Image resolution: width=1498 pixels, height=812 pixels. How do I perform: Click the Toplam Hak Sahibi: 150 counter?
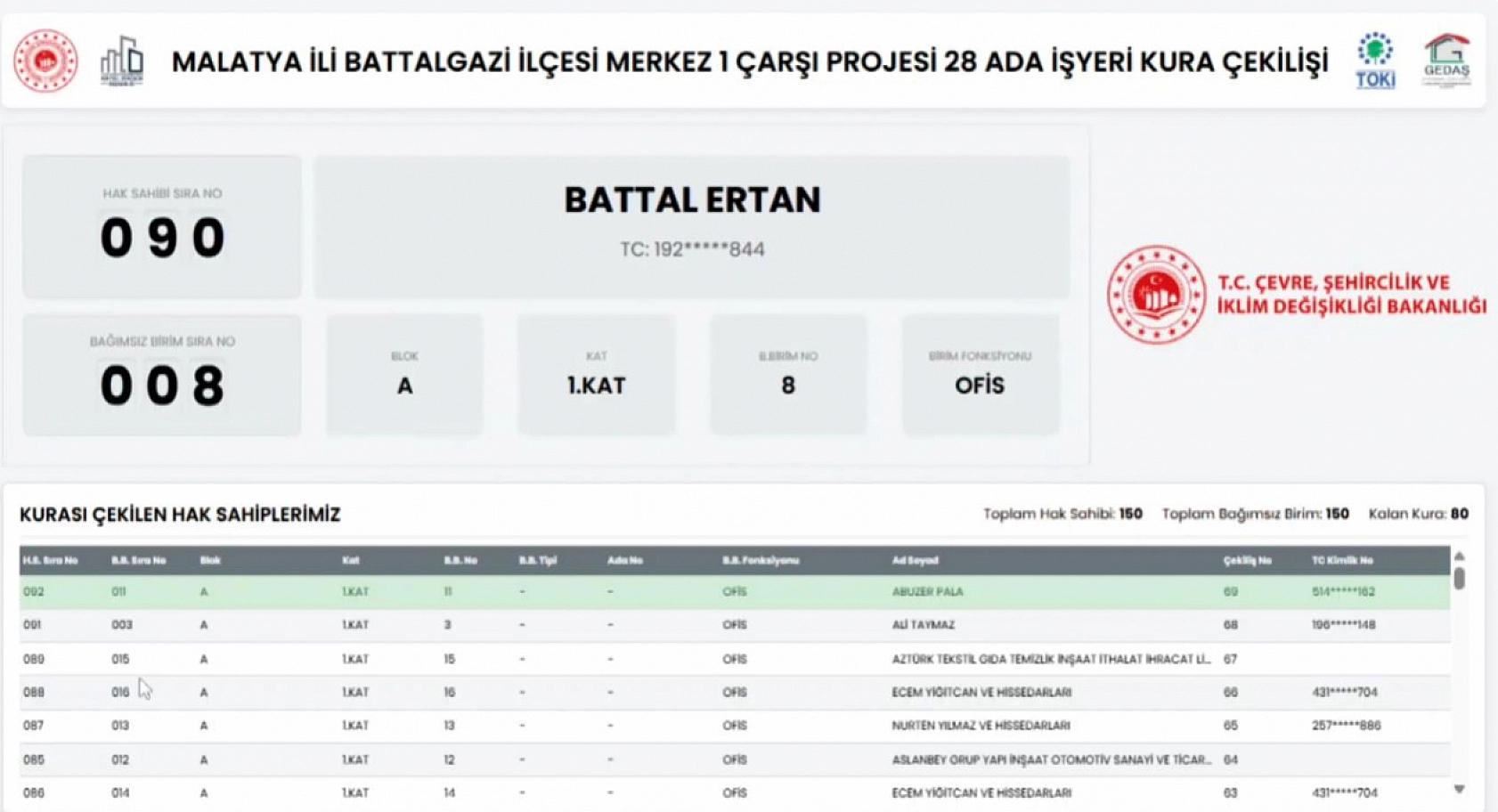click(x=1064, y=514)
